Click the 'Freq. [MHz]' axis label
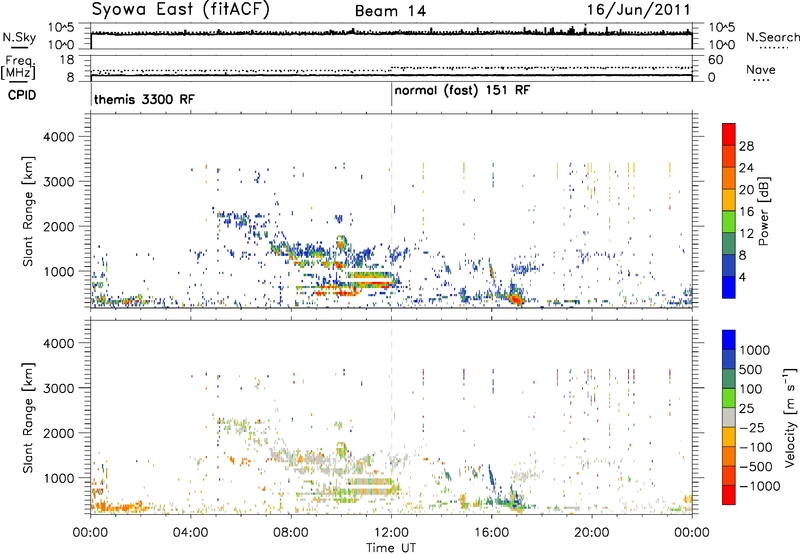The height and width of the screenshot is (554, 800). tap(19, 68)
